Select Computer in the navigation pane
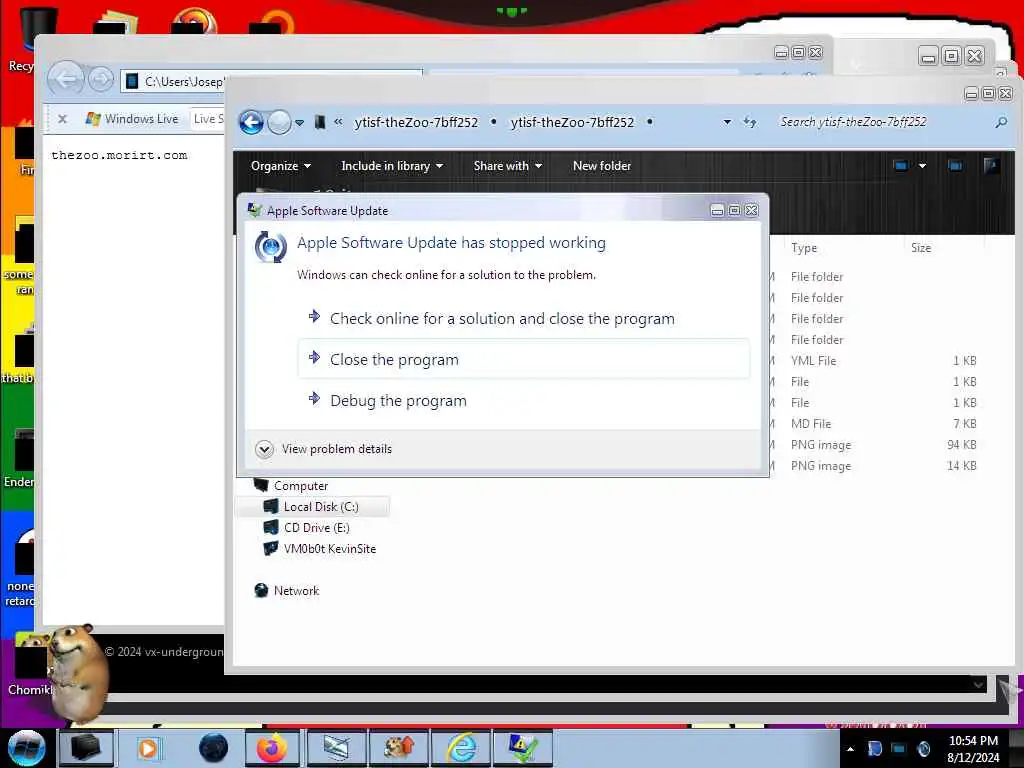 (300, 486)
